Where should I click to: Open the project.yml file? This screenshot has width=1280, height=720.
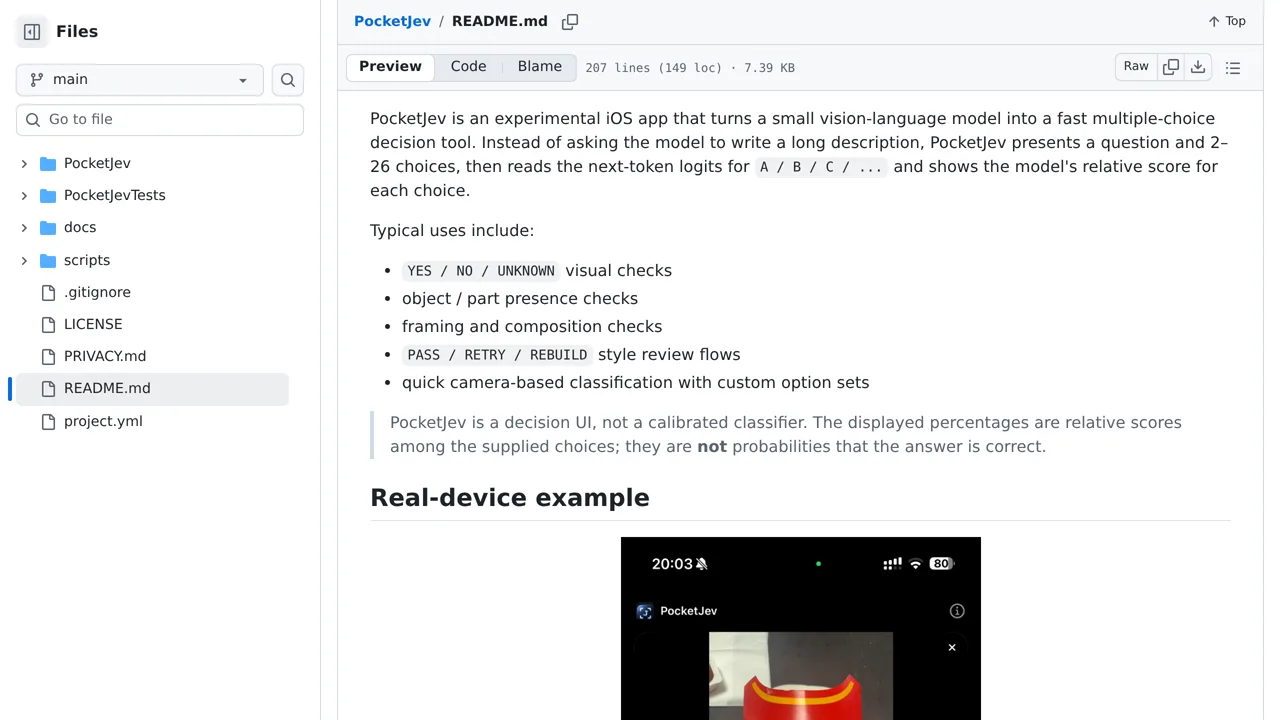point(103,421)
